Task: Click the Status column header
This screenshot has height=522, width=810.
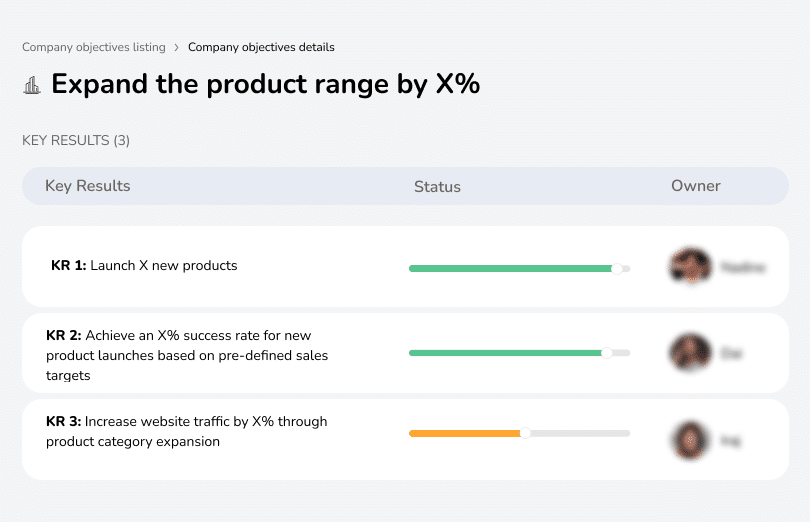Action: 437,187
